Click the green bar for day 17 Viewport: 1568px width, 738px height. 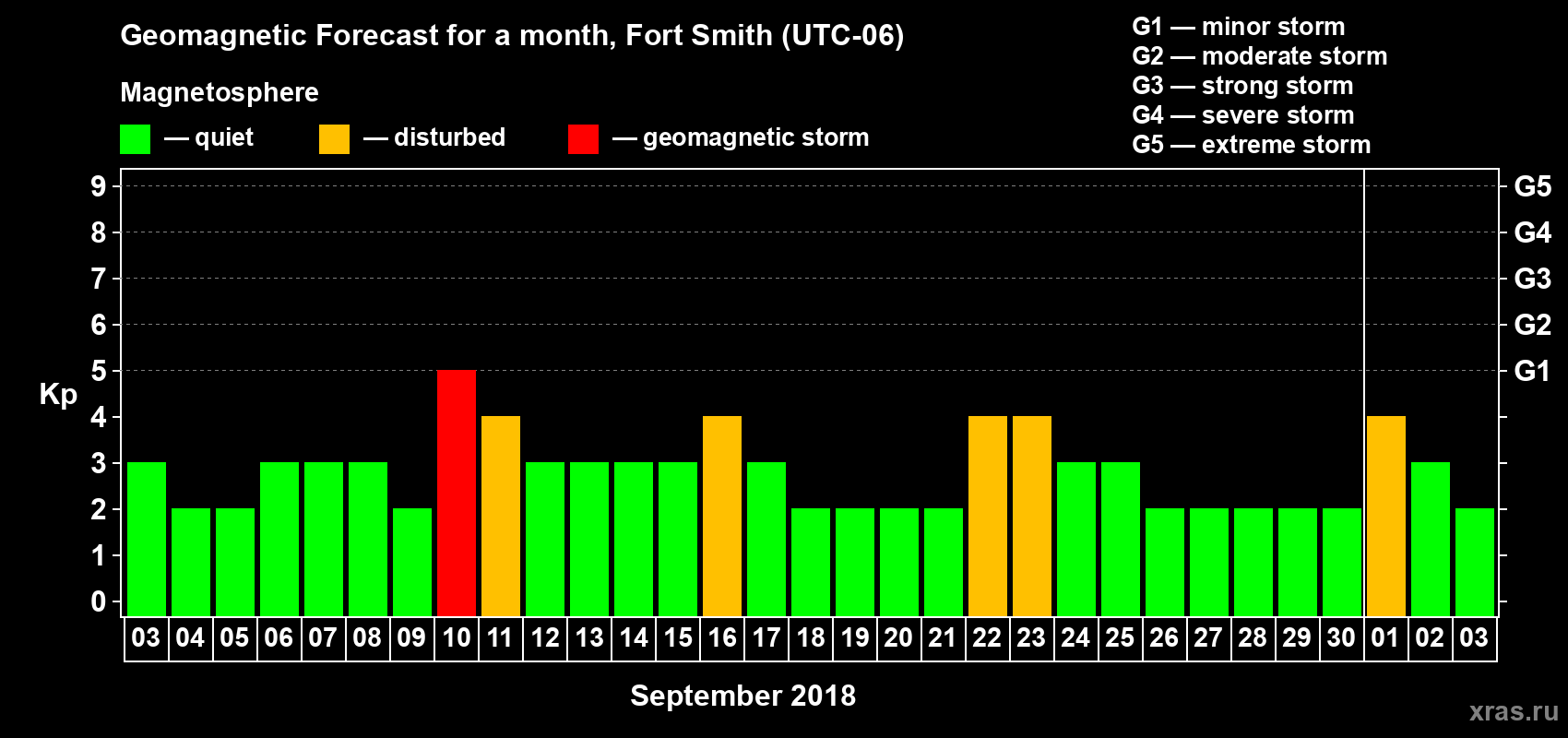[766, 540]
